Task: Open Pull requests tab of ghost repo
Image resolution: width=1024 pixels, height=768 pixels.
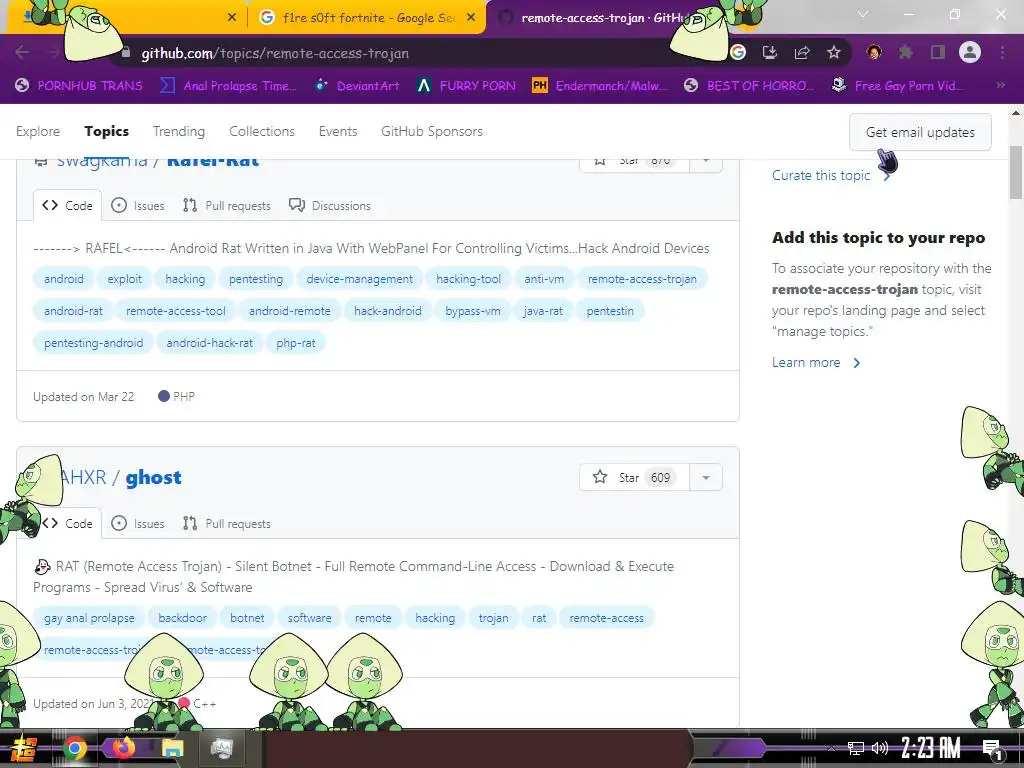Action: point(227,524)
